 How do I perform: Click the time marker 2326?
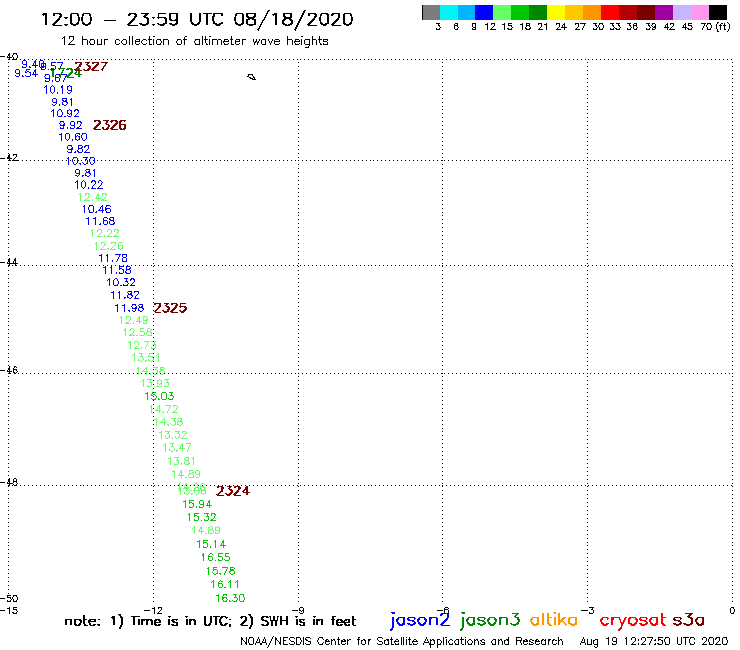(109, 125)
